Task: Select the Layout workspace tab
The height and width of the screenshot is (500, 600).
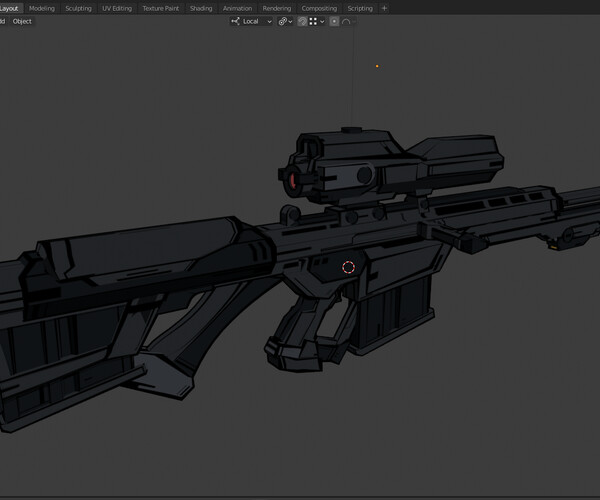Action: [10, 8]
